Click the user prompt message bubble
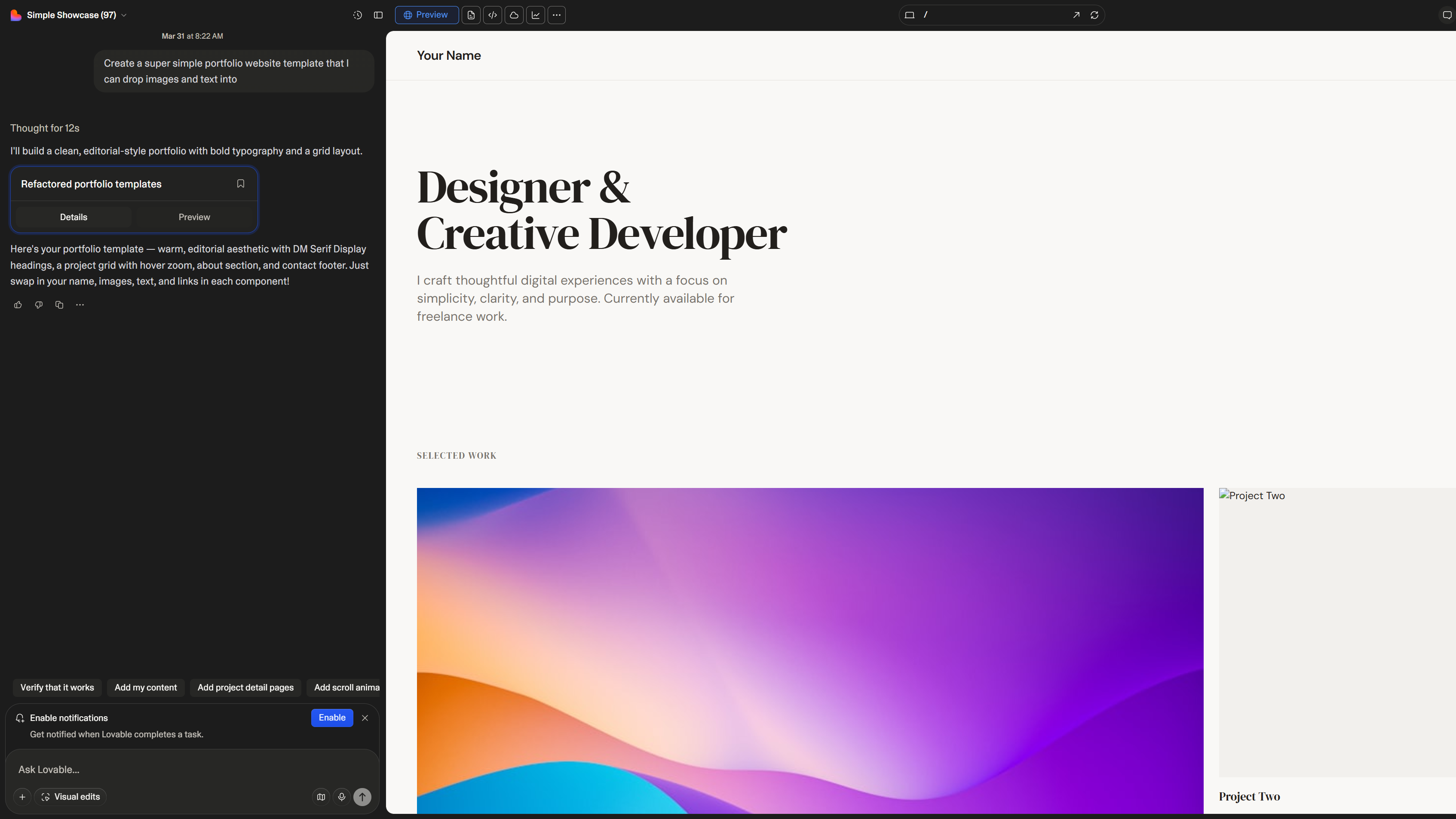1456x819 pixels. [234, 71]
